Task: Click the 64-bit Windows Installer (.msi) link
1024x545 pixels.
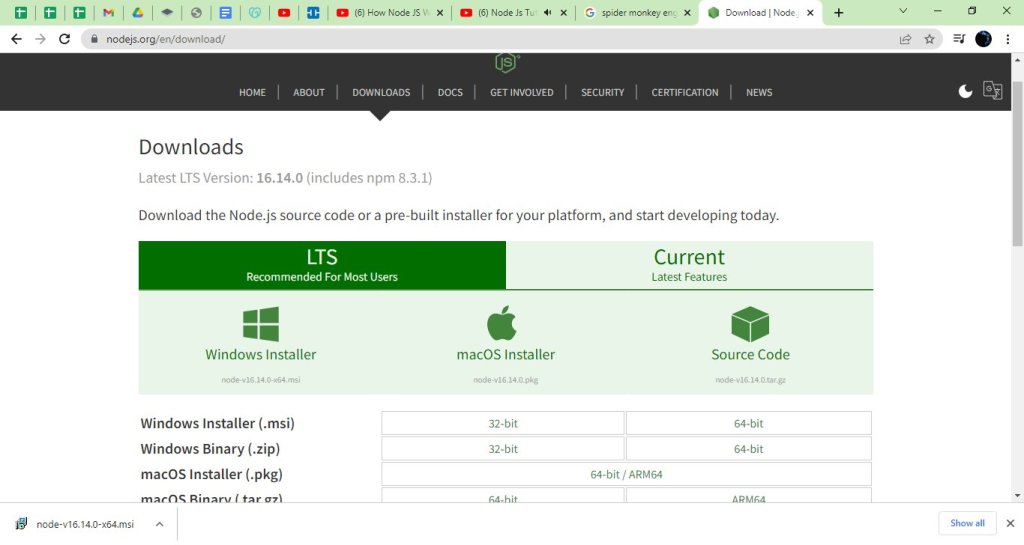Action: (x=748, y=424)
